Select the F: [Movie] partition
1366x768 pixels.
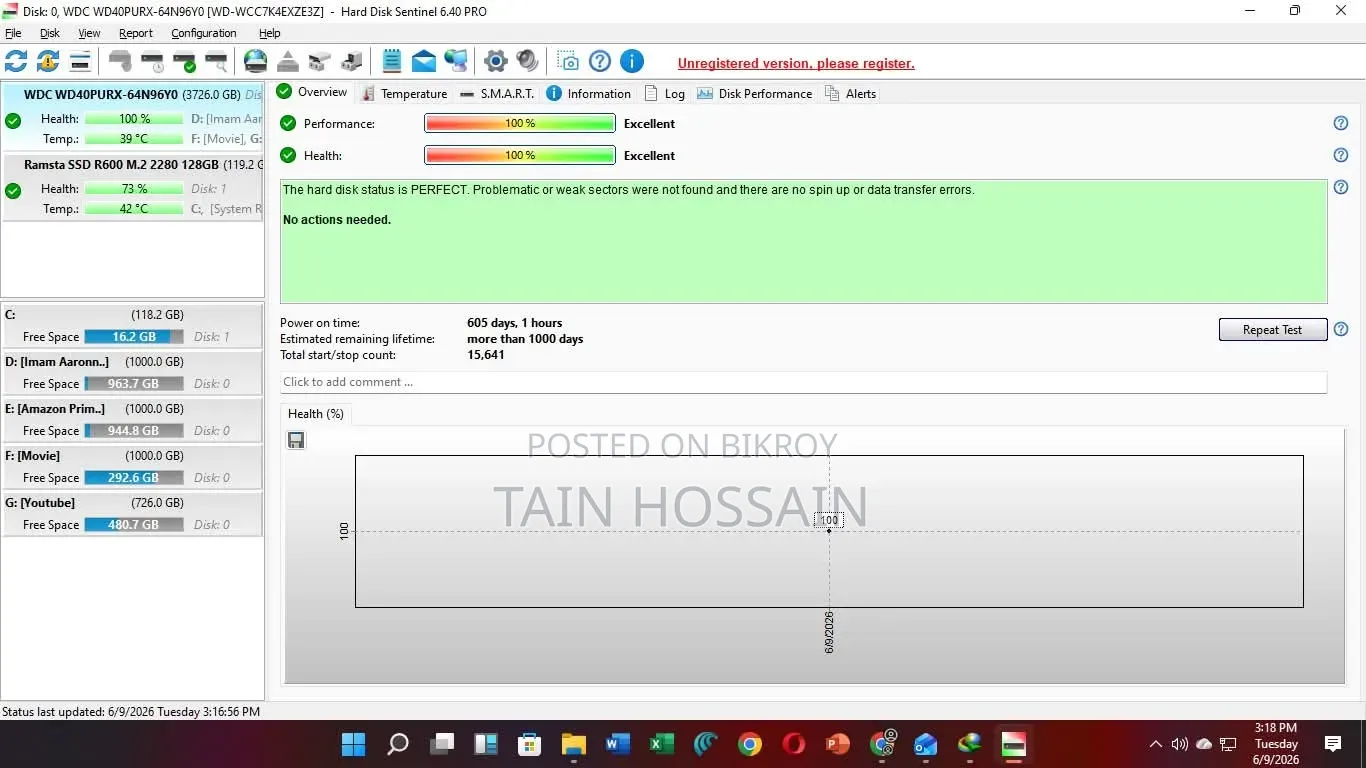coord(133,467)
